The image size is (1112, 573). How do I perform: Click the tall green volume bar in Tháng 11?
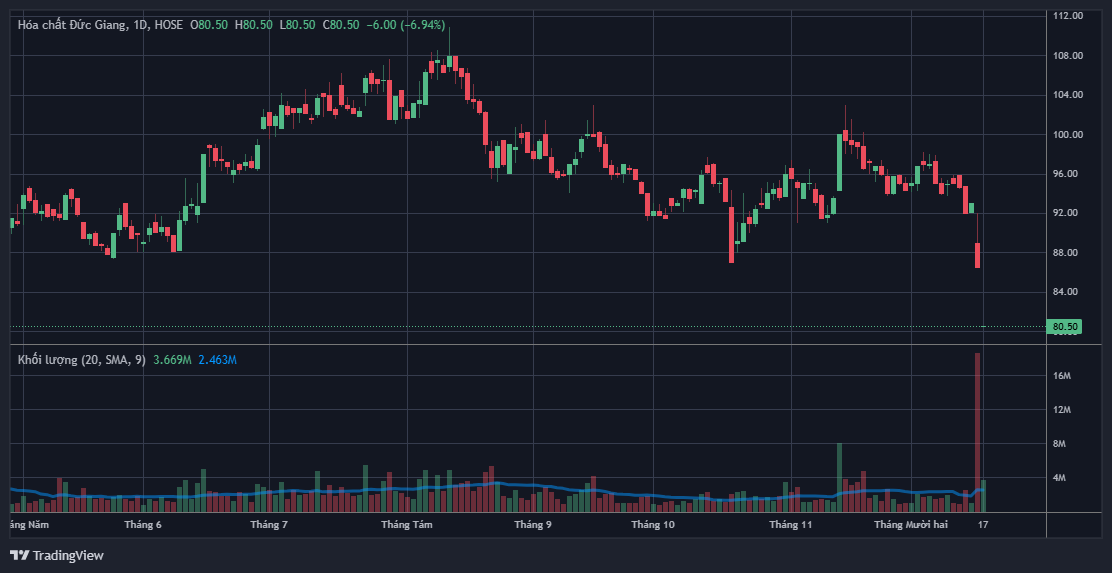[x=839, y=475]
